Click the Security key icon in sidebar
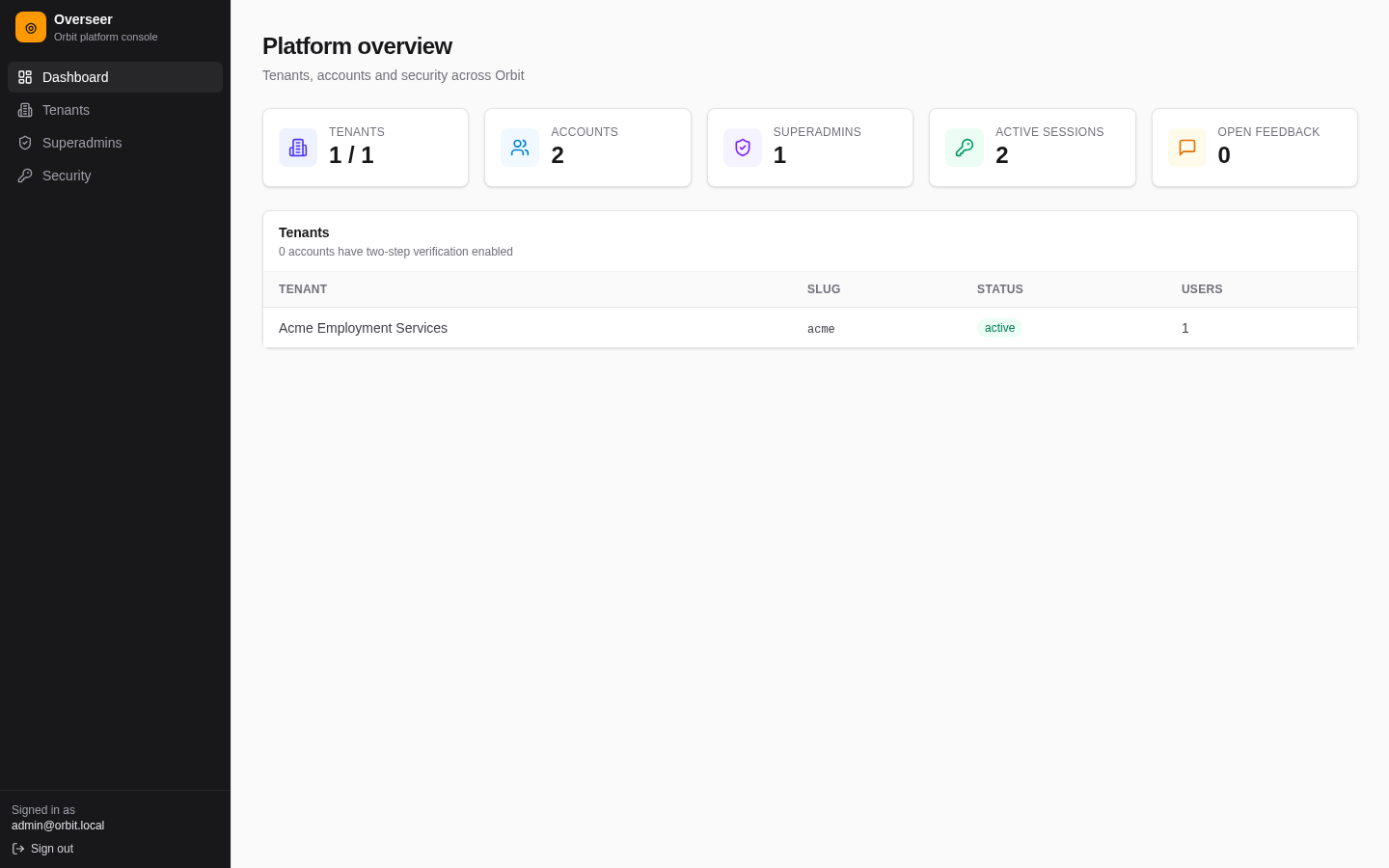1389x868 pixels. point(25,176)
